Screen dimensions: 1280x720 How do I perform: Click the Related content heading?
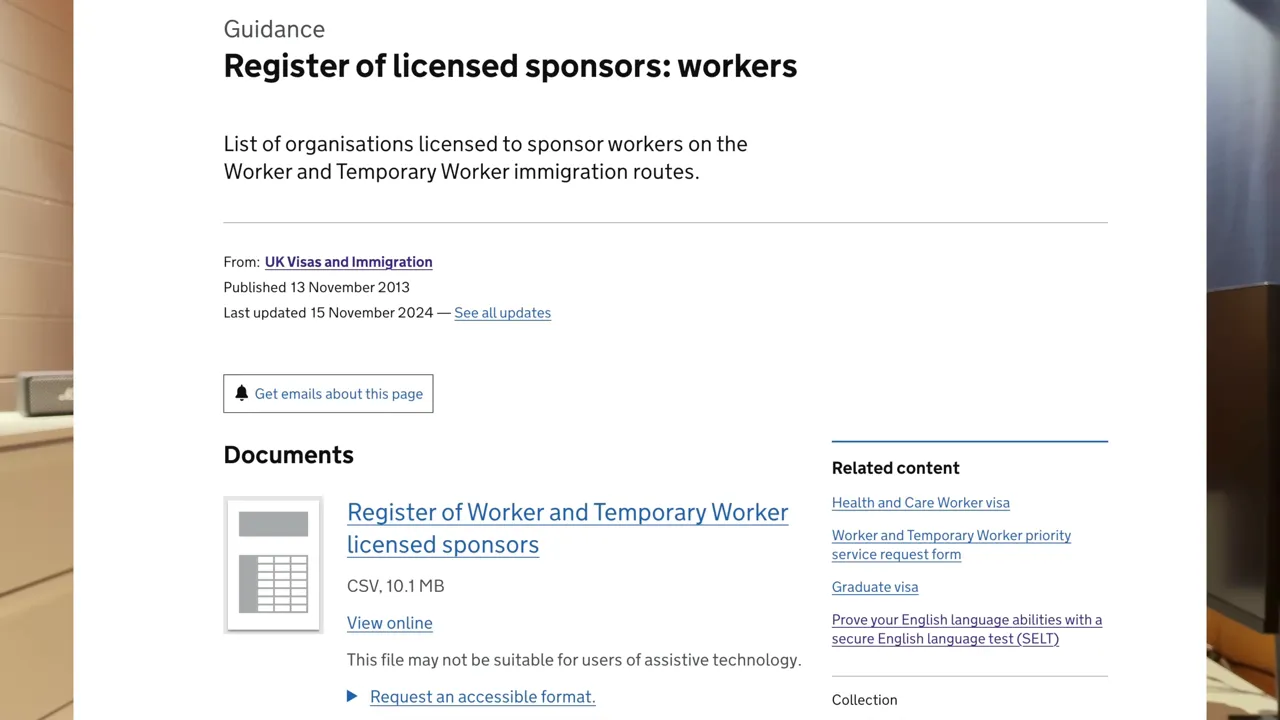tap(895, 467)
